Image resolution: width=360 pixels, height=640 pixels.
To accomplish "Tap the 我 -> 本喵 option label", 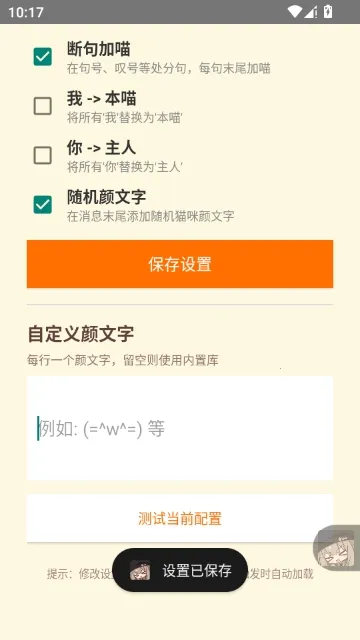I will click(102, 99).
